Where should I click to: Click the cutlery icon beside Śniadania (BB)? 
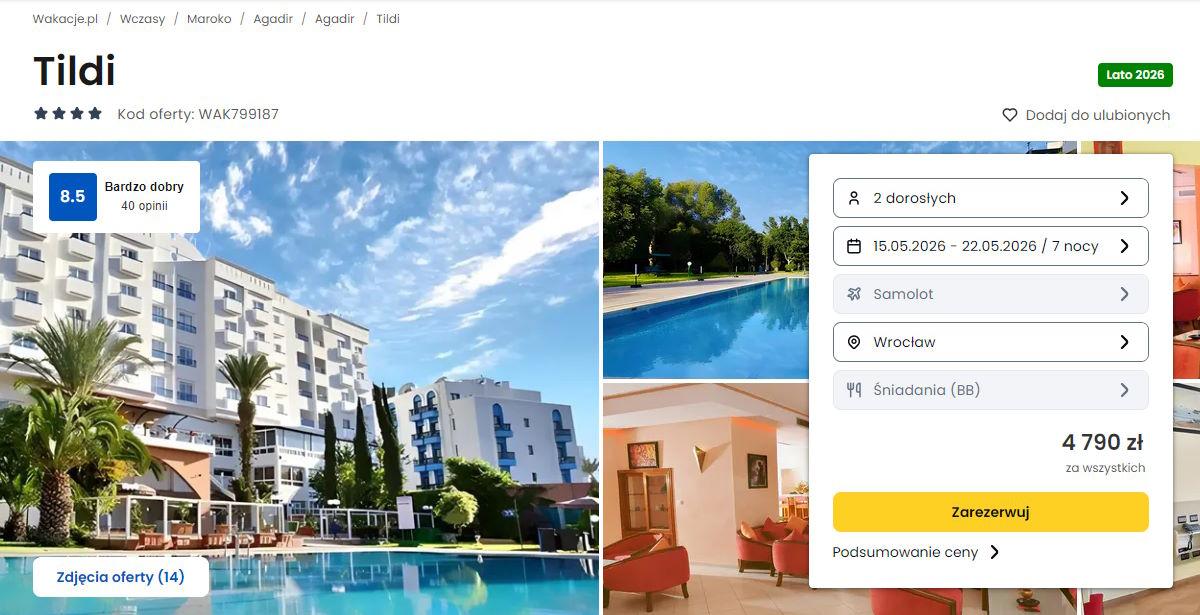coord(854,390)
